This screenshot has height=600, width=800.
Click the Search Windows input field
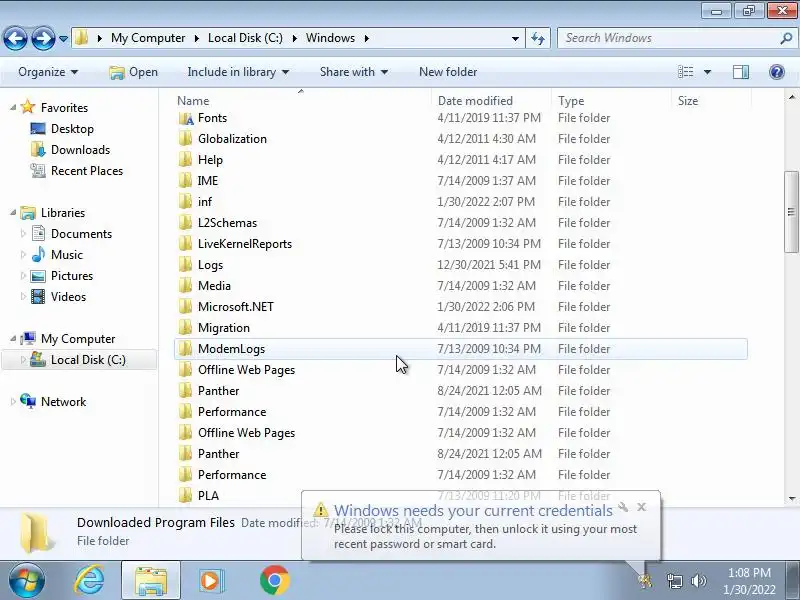tap(668, 38)
